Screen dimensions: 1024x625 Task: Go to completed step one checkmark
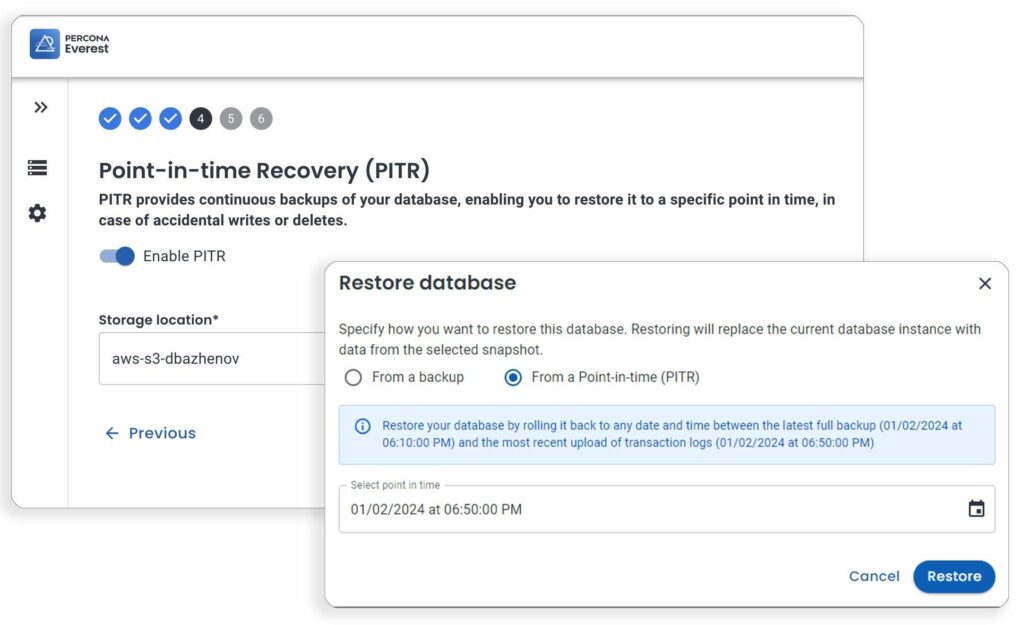(x=110, y=119)
